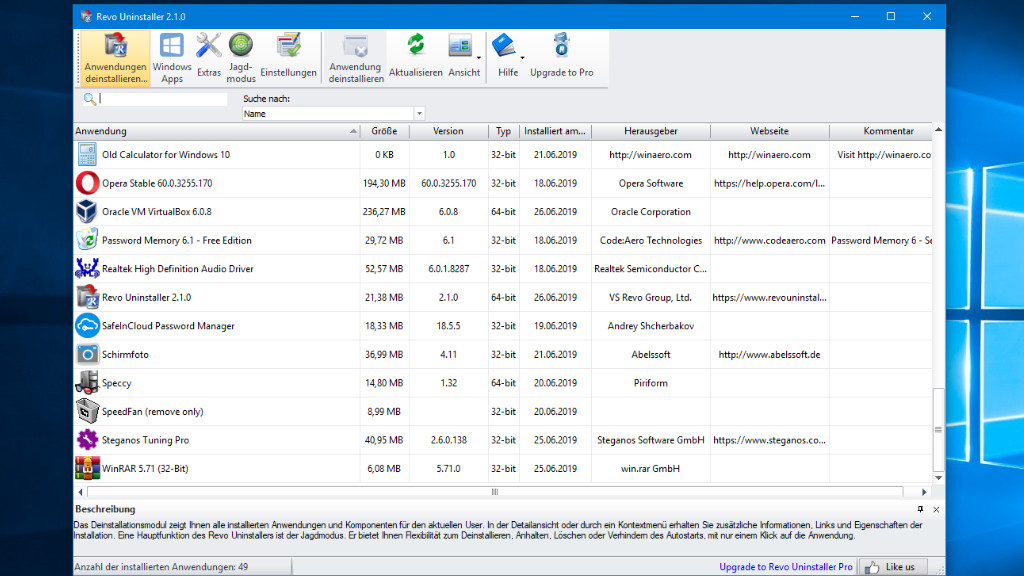Image resolution: width=1024 pixels, height=576 pixels.
Task: Select the WinRAR 5.71 application icon
Action: 87,468
